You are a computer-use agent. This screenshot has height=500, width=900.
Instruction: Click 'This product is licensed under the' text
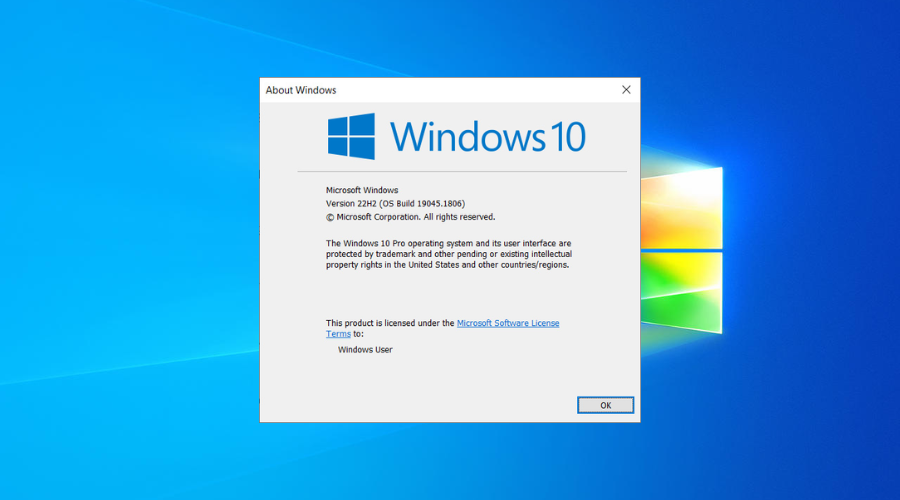point(390,323)
